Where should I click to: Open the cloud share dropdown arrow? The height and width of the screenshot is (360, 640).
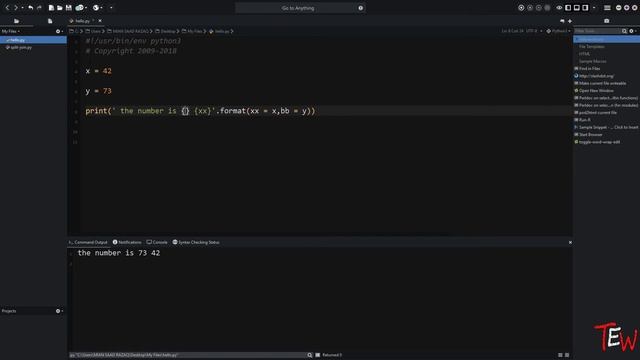86,8
